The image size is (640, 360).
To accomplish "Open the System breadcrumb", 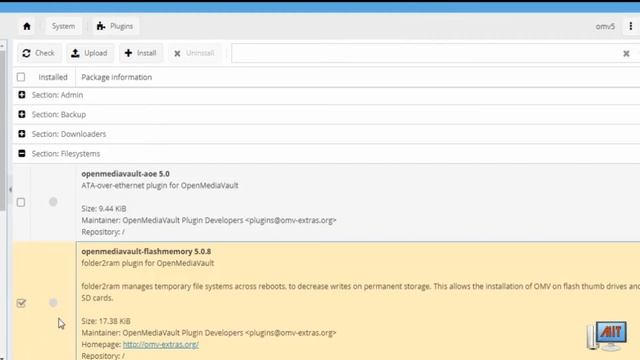I will tap(63, 26).
